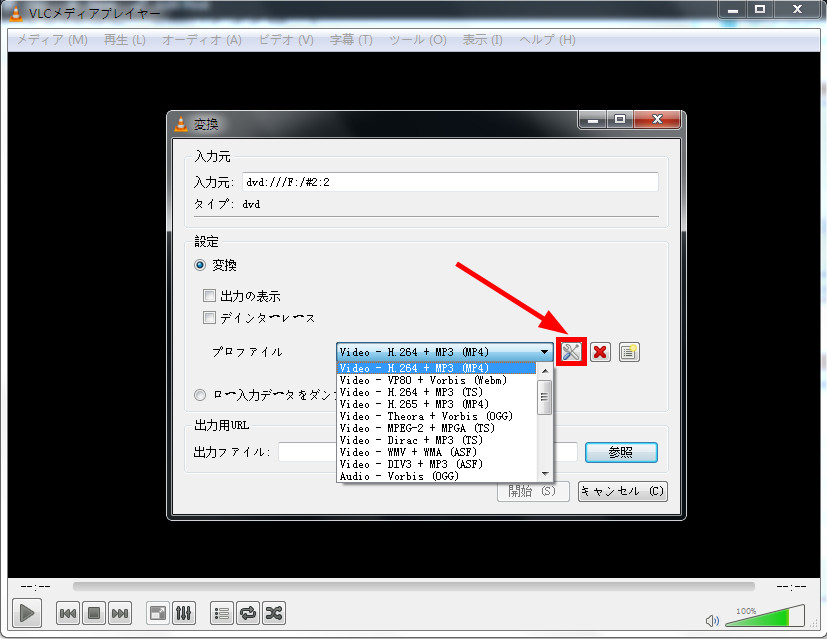Click the volume slider bar
This screenshot has width=827, height=639.
(x=765, y=616)
